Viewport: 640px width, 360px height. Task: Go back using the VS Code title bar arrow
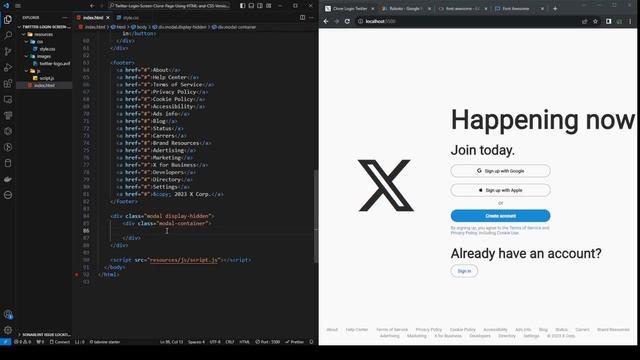92,6
